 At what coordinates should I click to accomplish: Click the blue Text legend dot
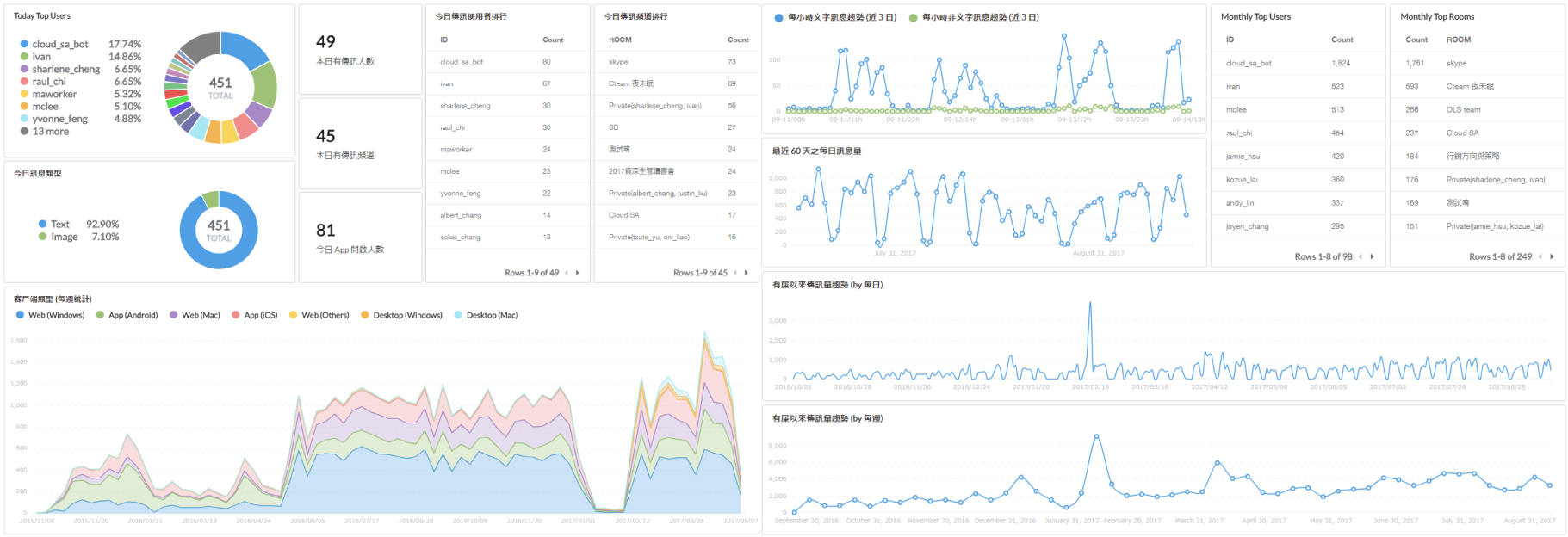pos(42,224)
